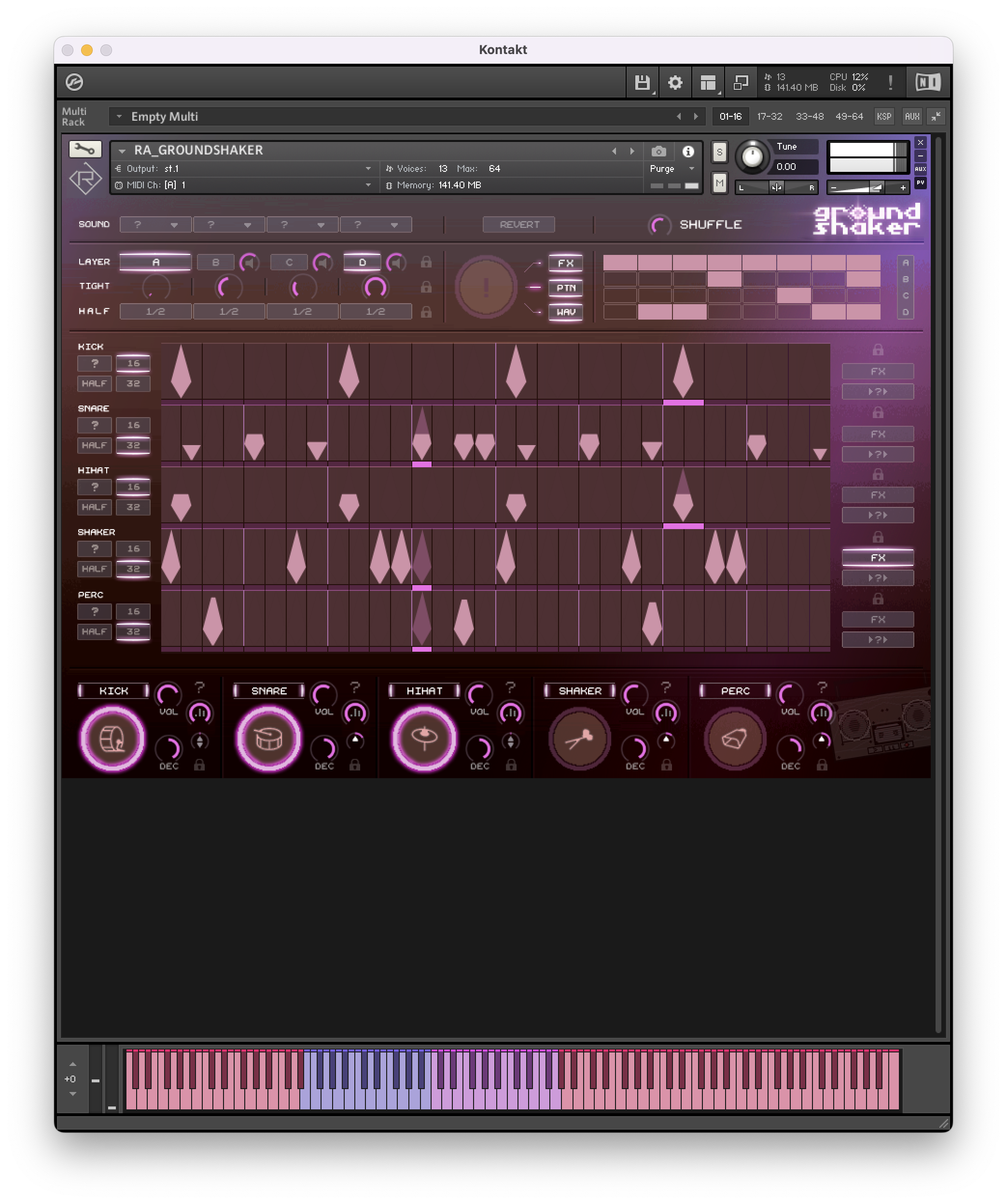Screen dimensions: 1007x1204
Task: Click the big exclamation randomize circle
Action: point(486,287)
